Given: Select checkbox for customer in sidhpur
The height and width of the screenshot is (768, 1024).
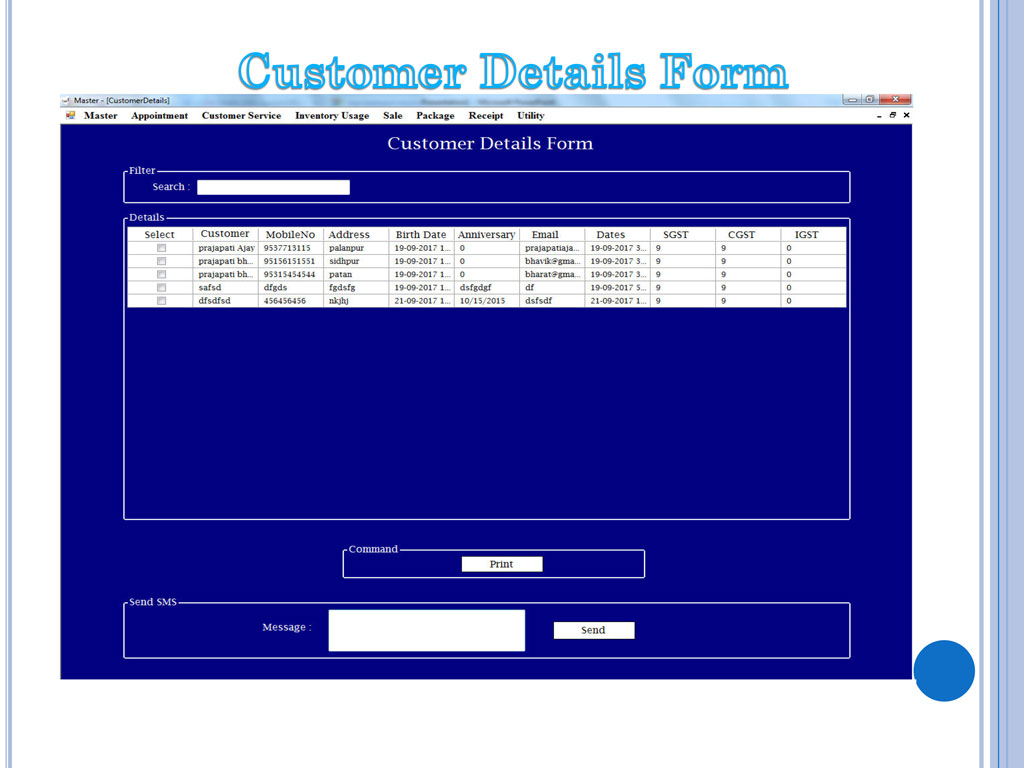Looking at the screenshot, I should point(161,261).
